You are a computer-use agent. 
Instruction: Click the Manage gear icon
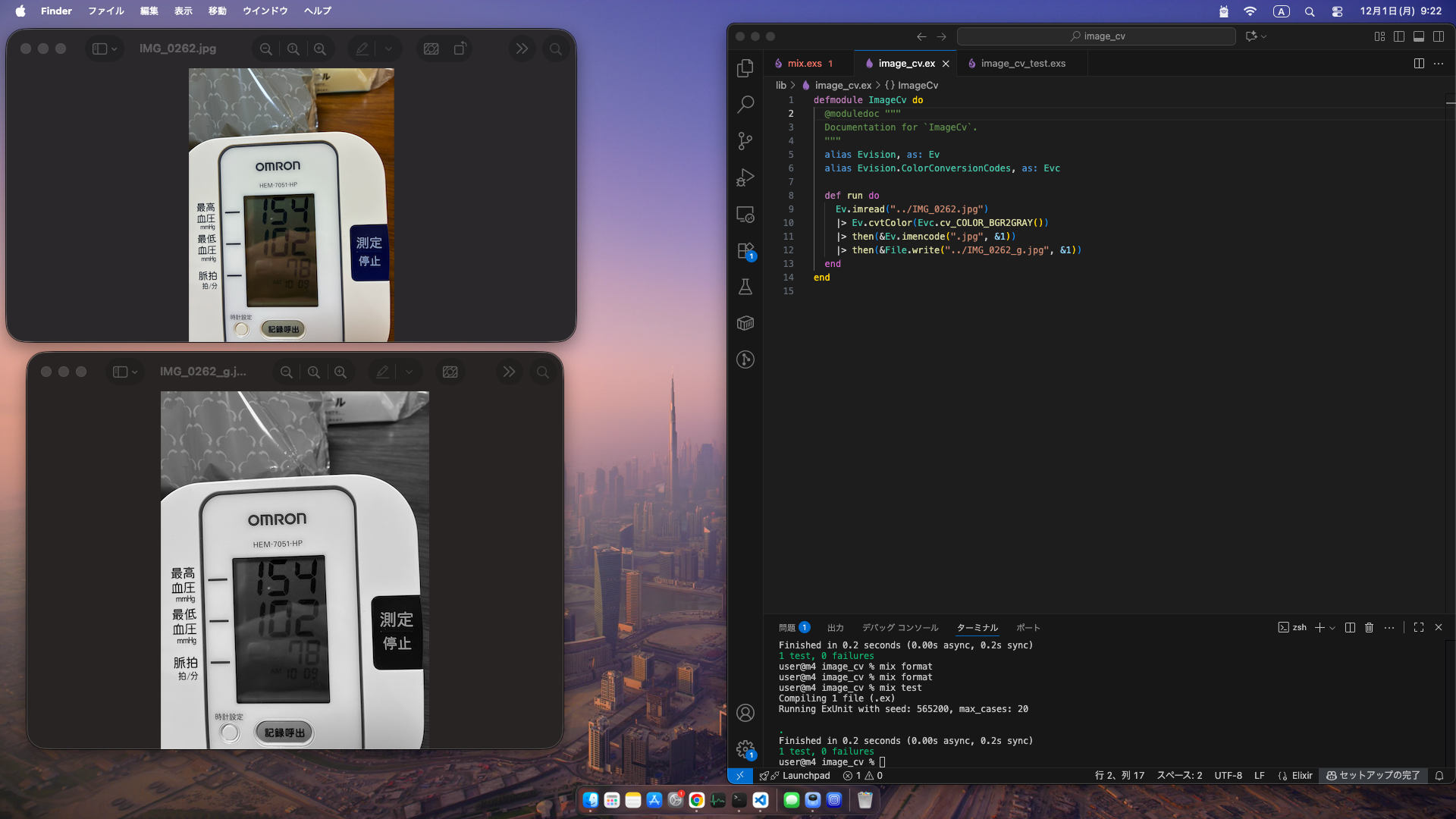[745, 749]
